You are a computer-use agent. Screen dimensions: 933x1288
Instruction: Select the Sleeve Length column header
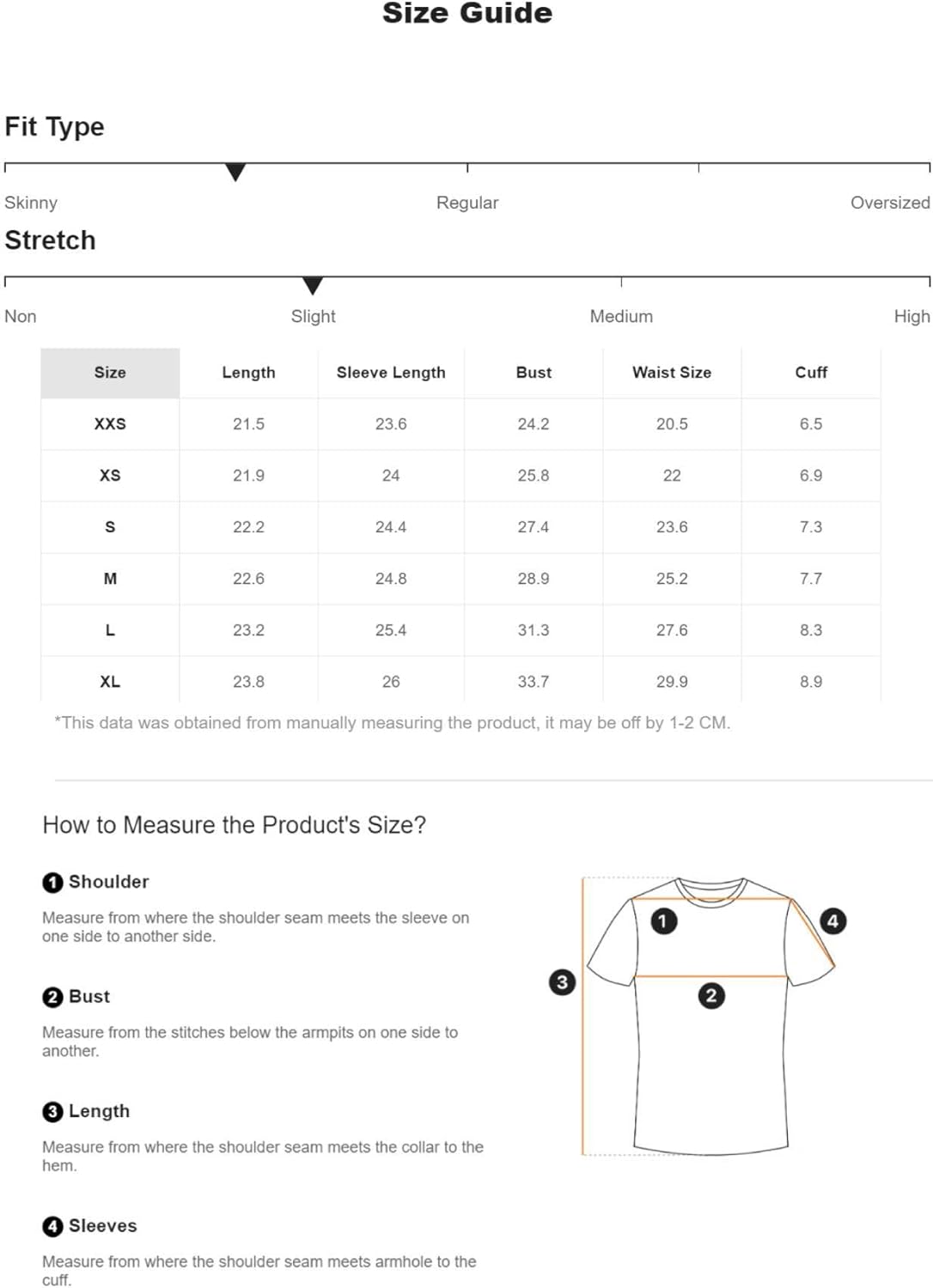(391, 373)
